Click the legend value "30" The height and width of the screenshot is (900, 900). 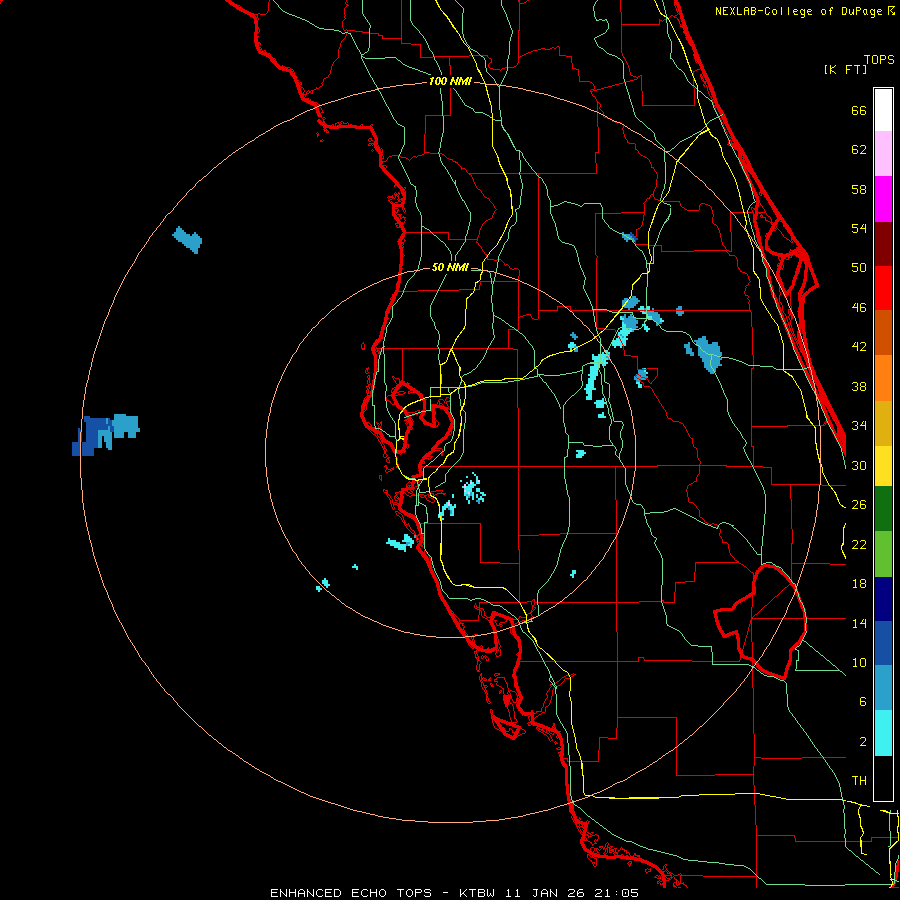point(859,465)
